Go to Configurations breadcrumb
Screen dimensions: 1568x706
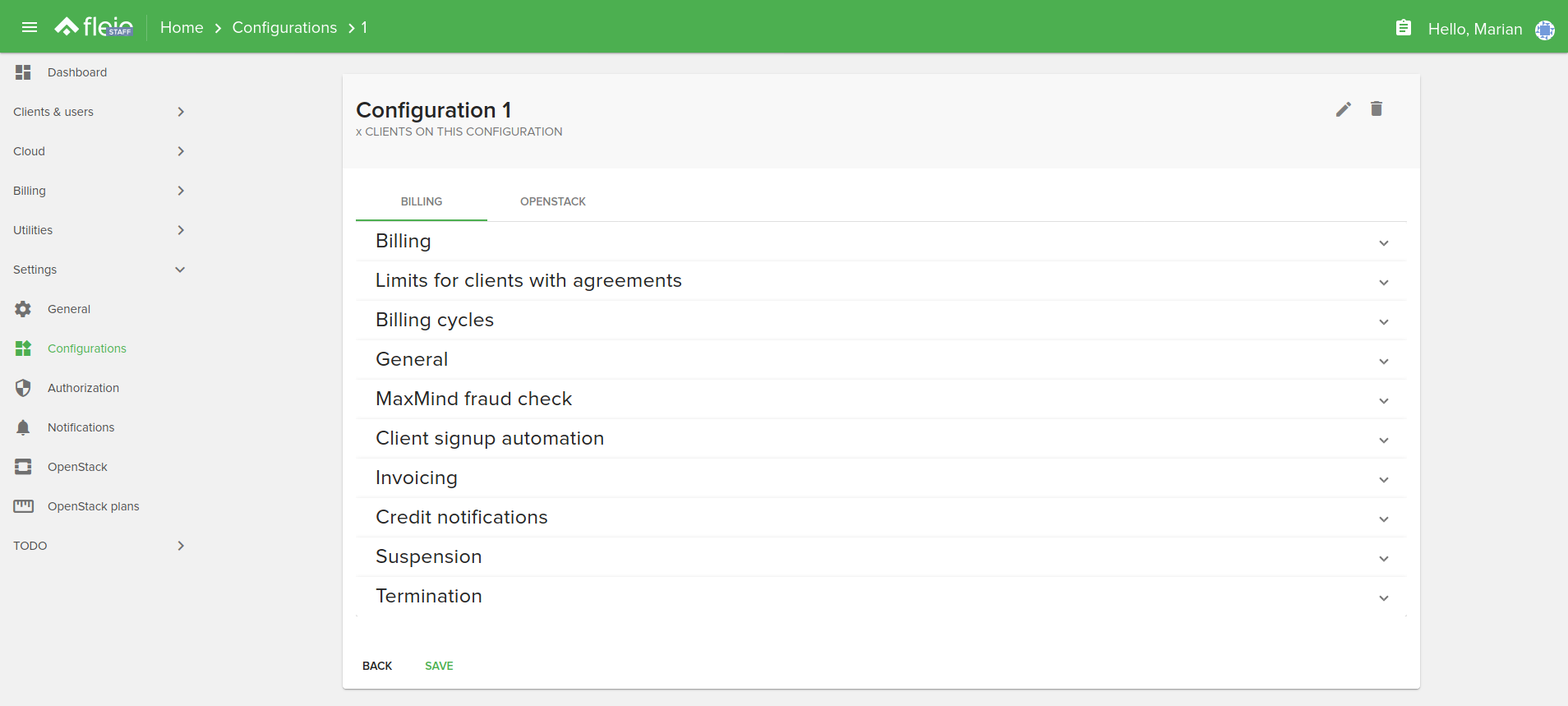coord(284,28)
